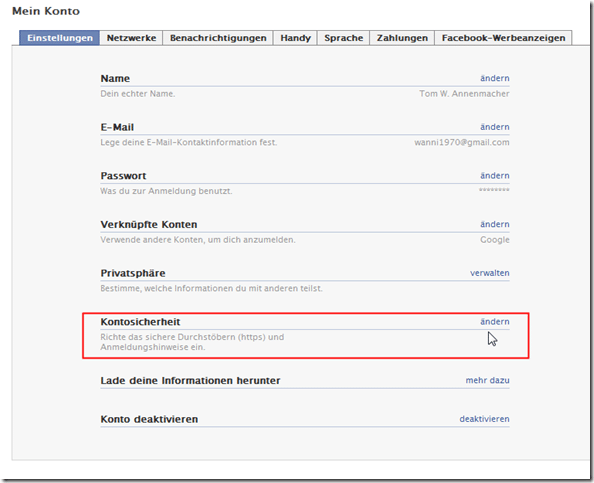Click the 'E-Mail' section heading
The height and width of the screenshot is (483, 594).
tap(117, 127)
